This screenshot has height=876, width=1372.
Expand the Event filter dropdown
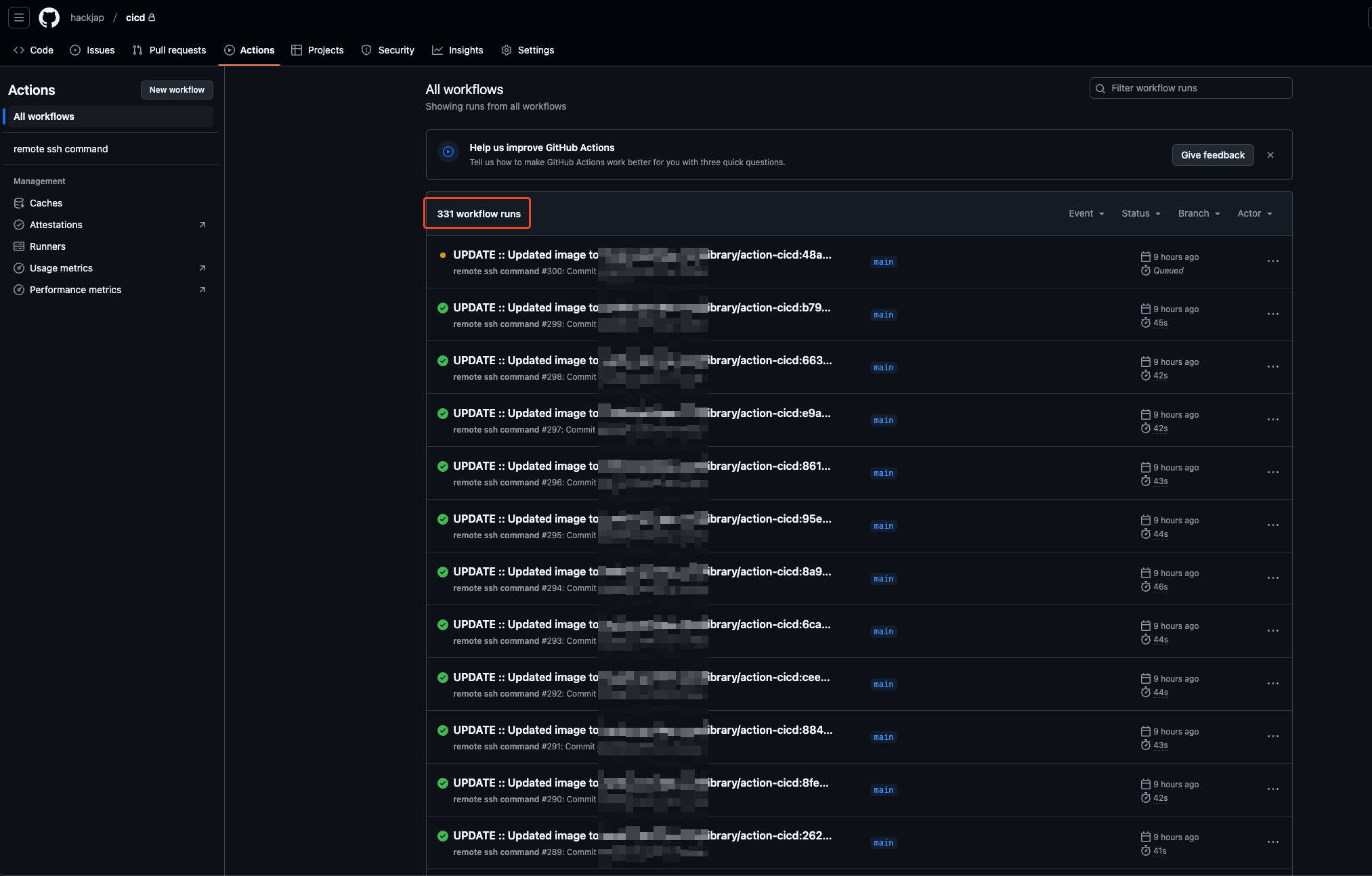[1086, 213]
